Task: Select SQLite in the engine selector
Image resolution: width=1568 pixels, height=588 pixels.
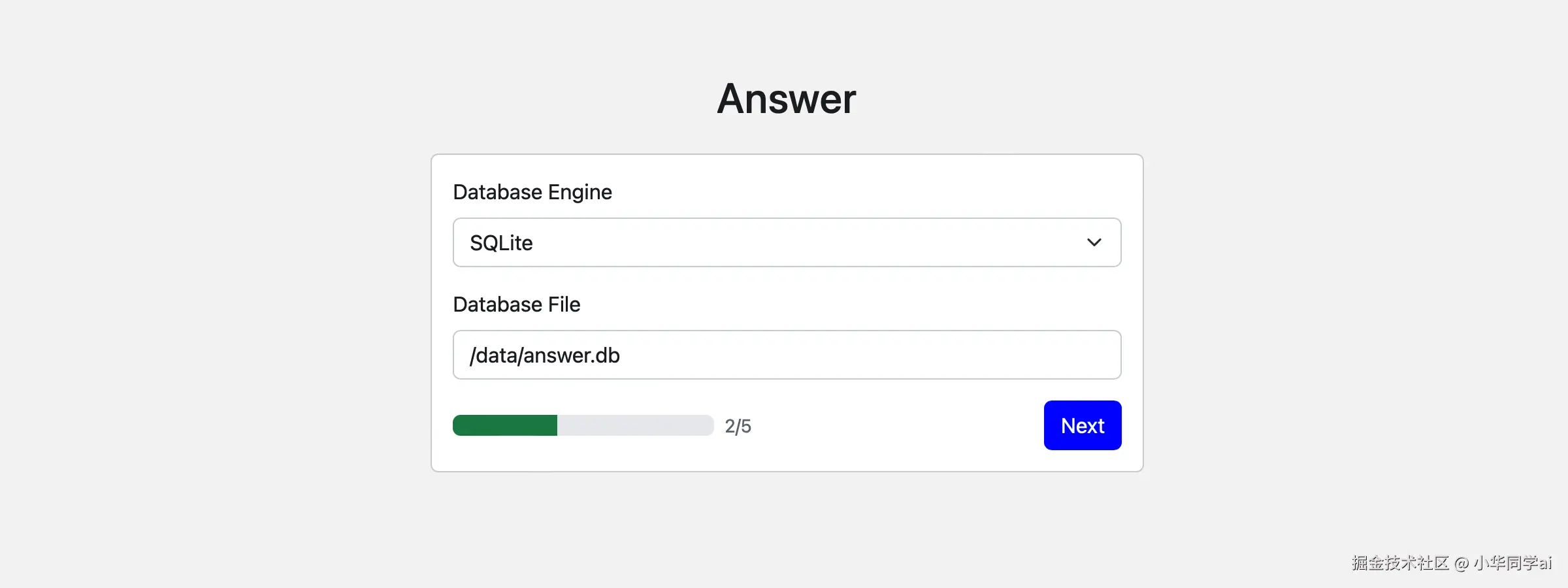Action: (x=786, y=242)
